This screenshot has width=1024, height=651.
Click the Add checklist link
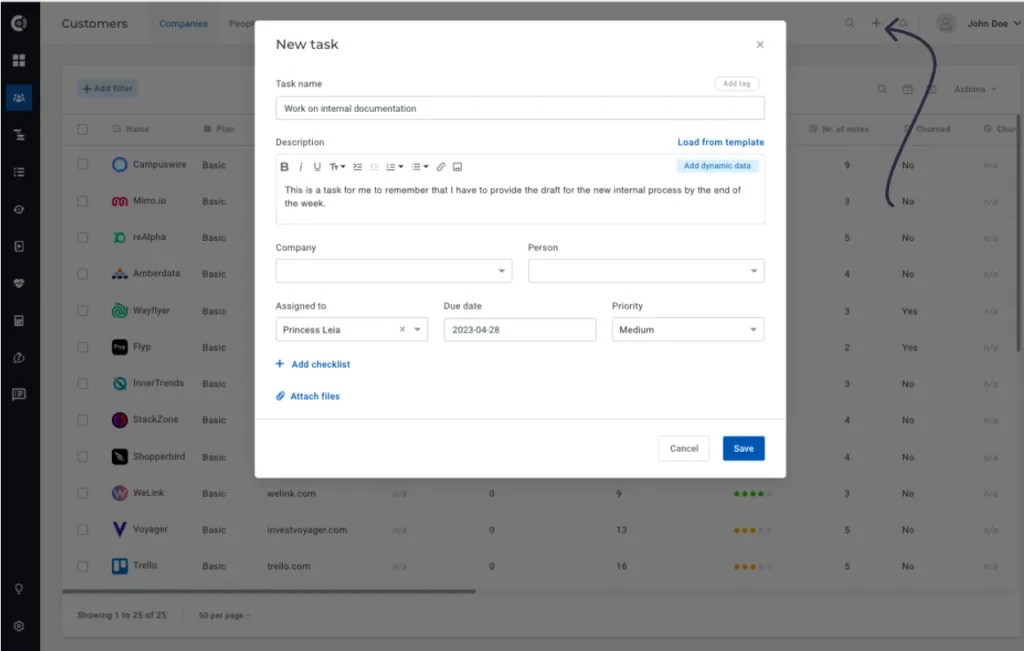click(313, 364)
